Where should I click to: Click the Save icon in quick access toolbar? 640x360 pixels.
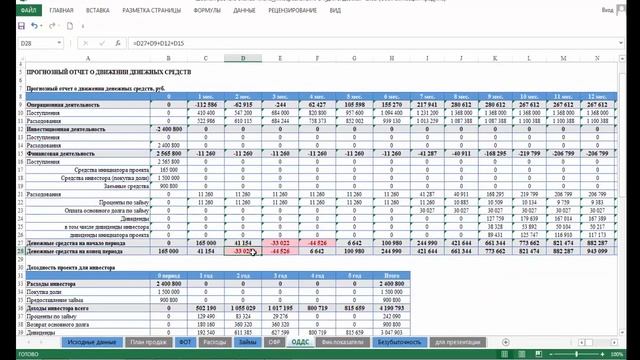[21, 26]
